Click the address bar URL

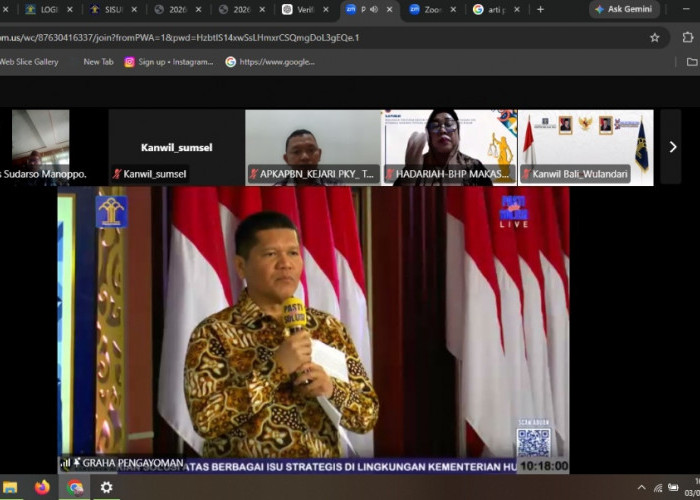point(179,38)
